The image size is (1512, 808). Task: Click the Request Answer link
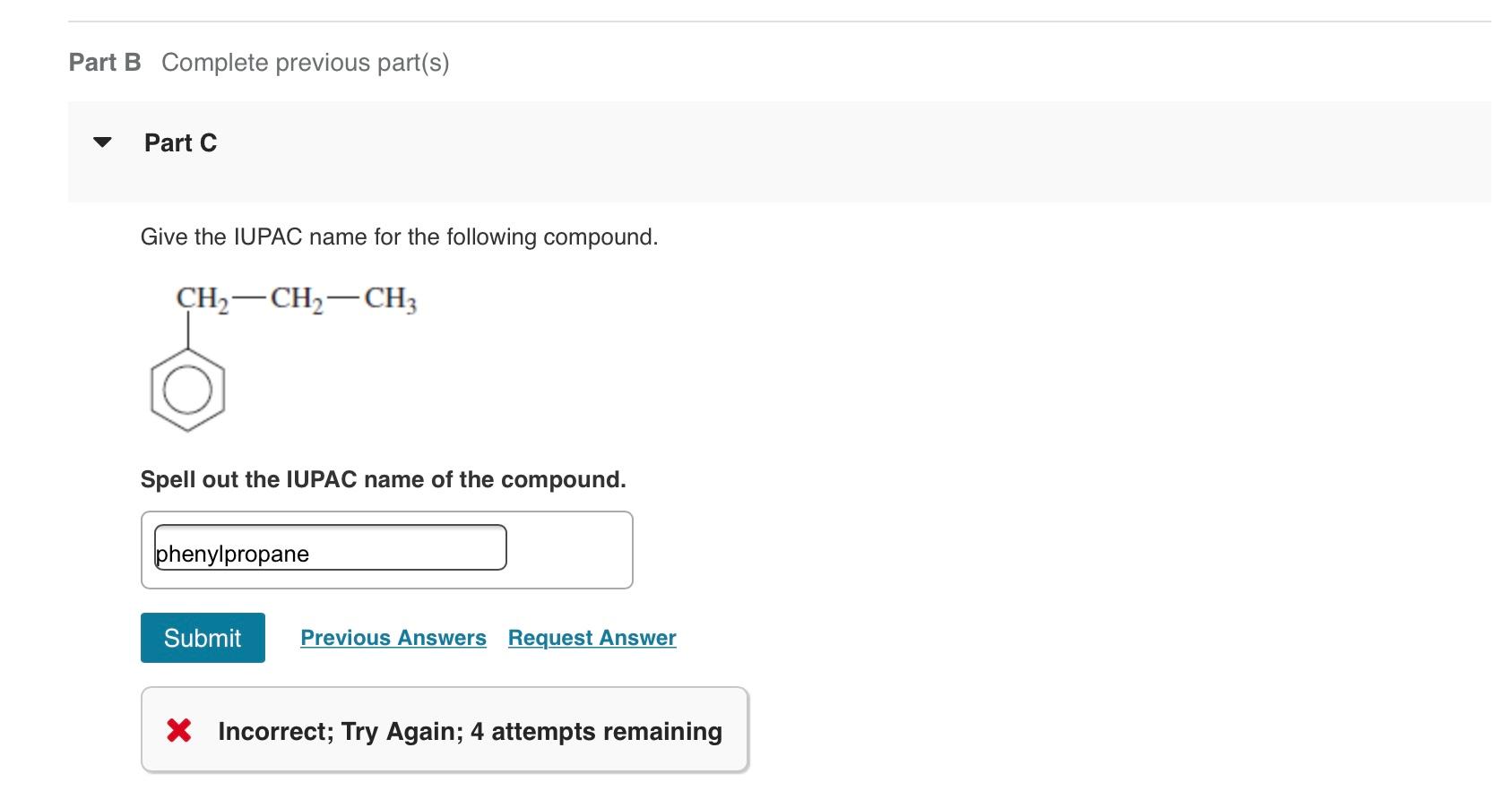point(591,638)
